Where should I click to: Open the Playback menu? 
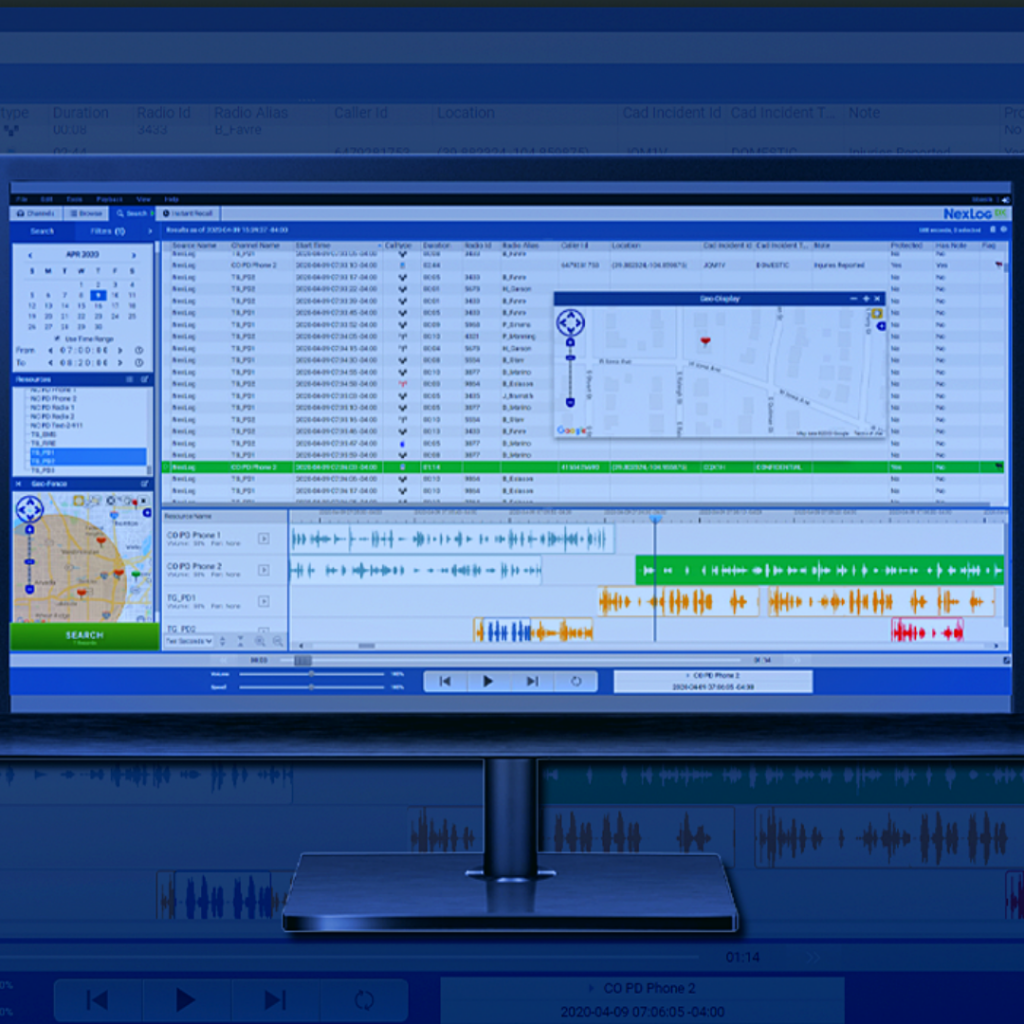[109, 199]
